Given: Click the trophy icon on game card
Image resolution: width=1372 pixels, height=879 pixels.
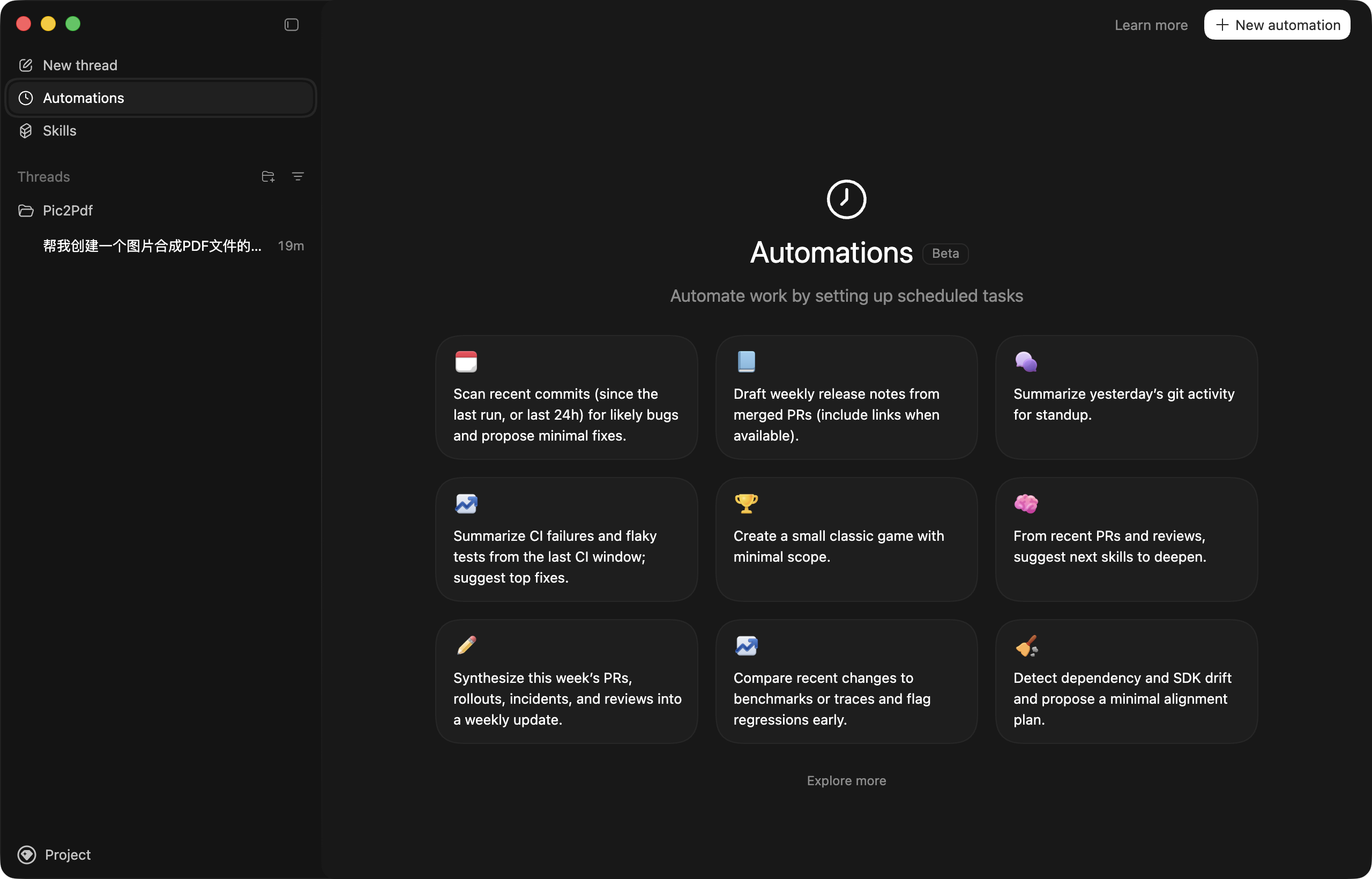Looking at the screenshot, I should click(746, 503).
